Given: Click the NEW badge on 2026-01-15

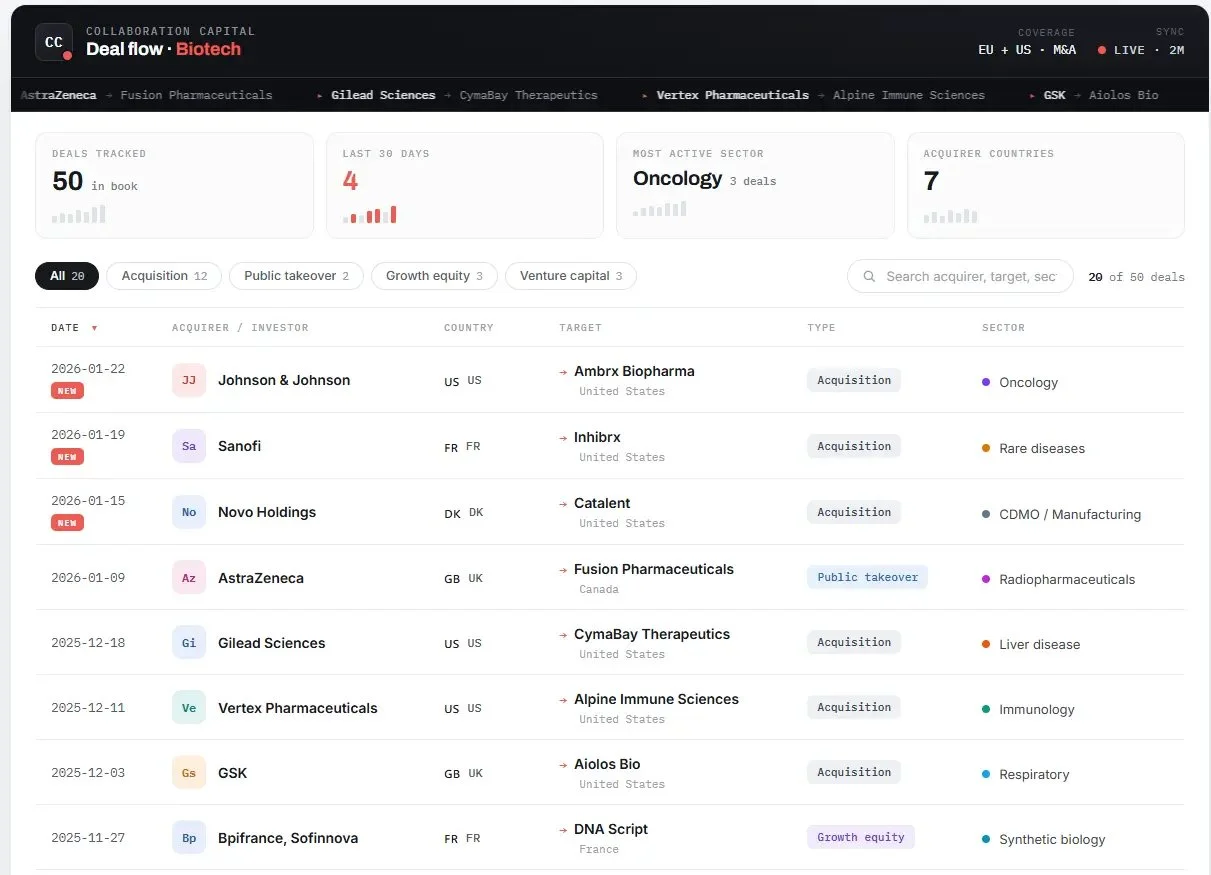Looking at the screenshot, I should coord(67,523).
